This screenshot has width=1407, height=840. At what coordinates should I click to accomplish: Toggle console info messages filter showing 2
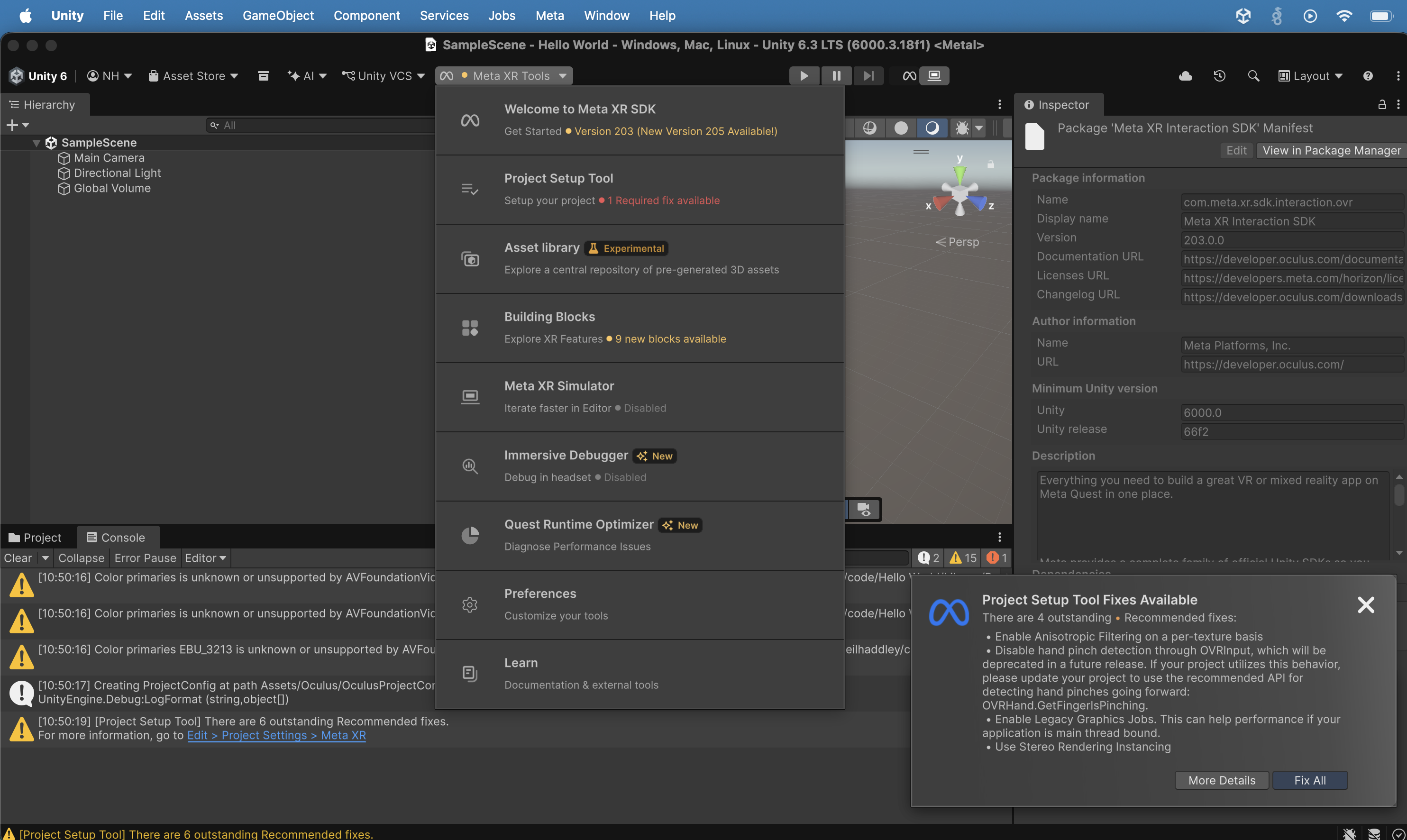(928, 558)
